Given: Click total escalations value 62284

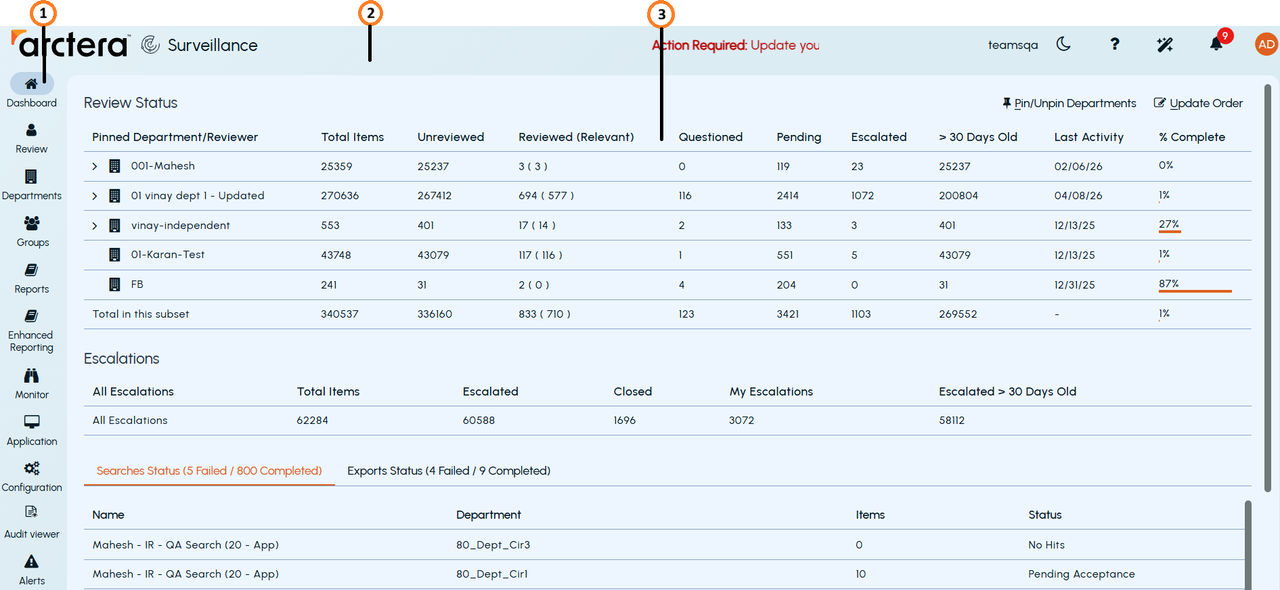Looking at the screenshot, I should tap(313, 420).
